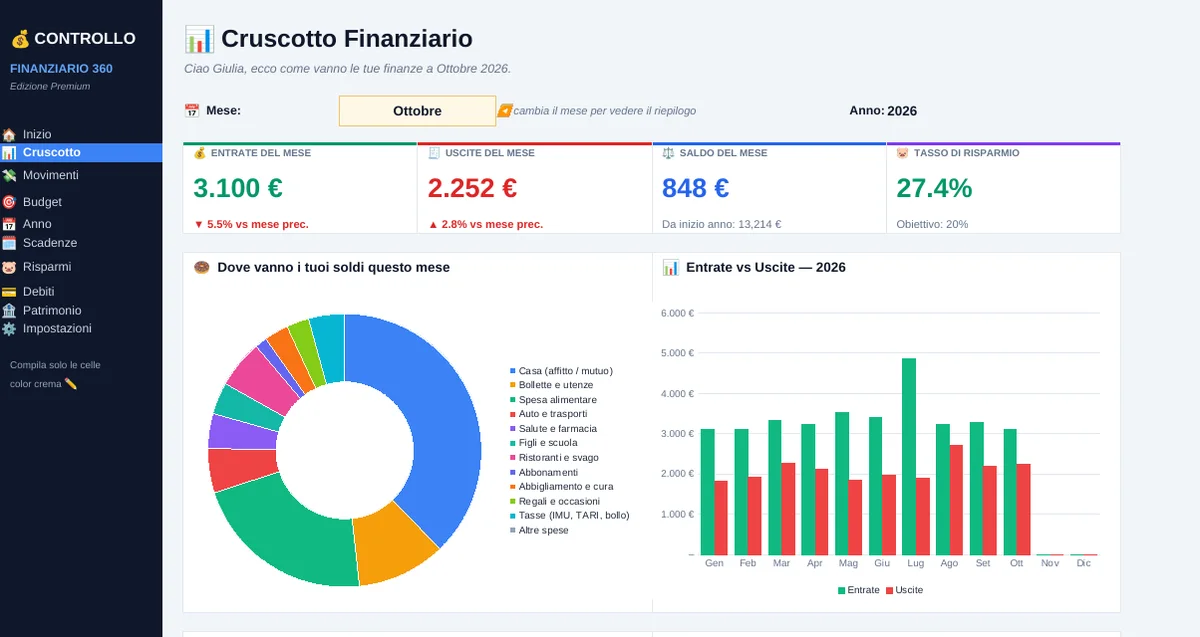1200x637 pixels.
Task: Click the Abbonamenti legend entry
Action: [544, 473]
